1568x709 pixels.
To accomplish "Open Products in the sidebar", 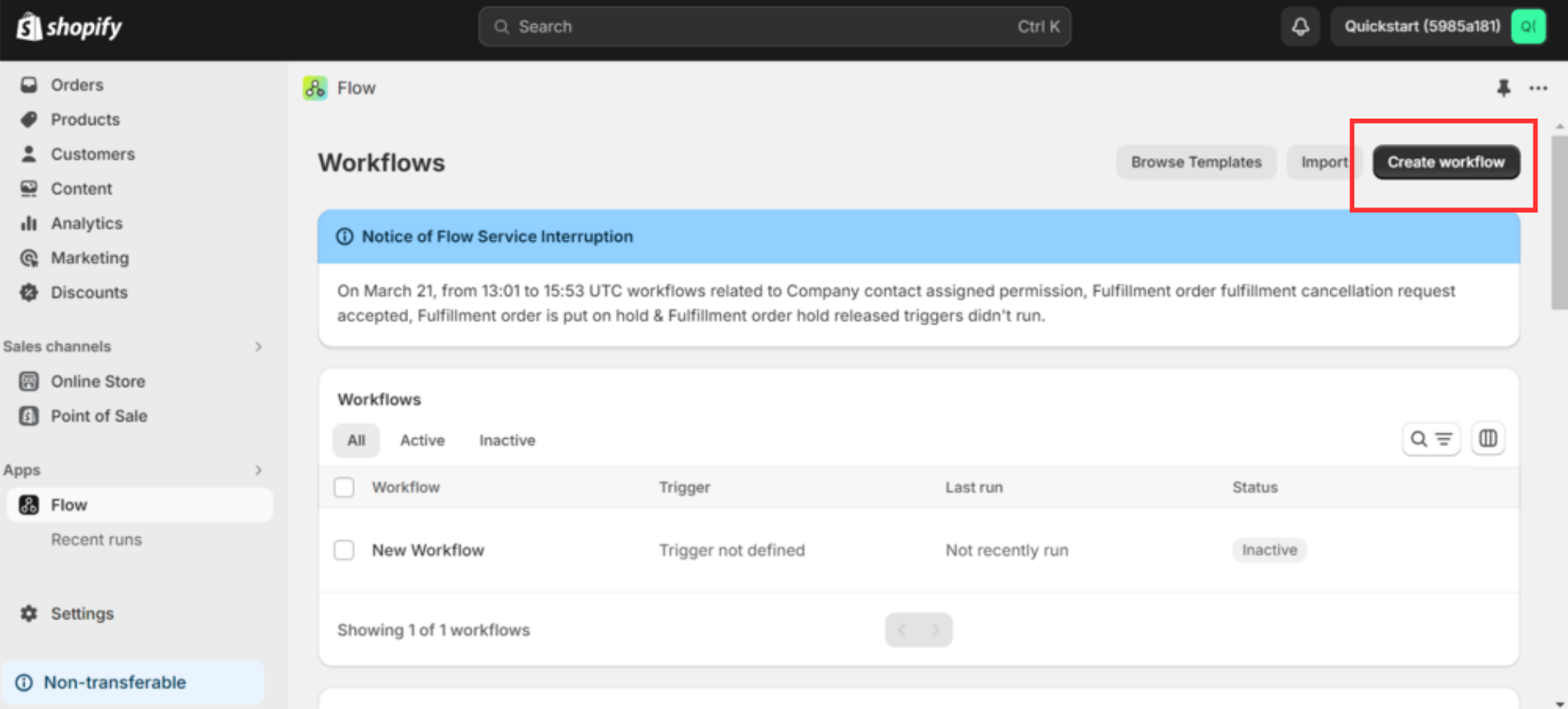I will pos(86,119).
